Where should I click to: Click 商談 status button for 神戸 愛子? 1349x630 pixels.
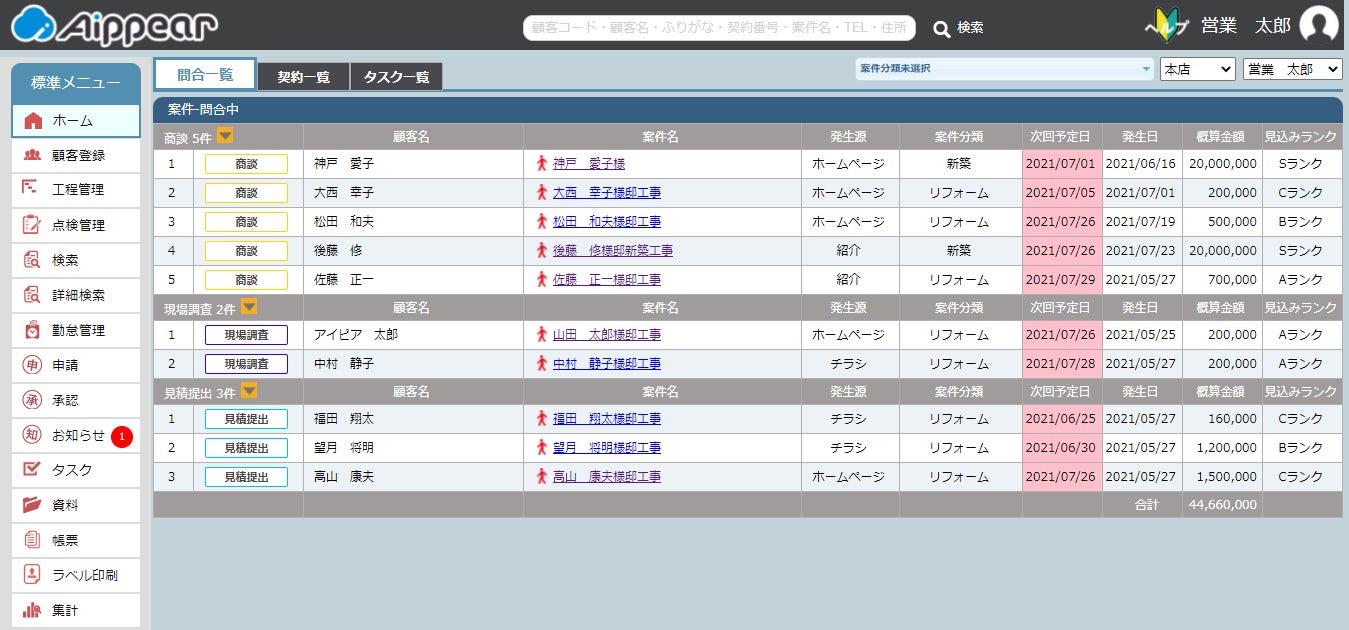pyautogui.click(x=246, y=164)
